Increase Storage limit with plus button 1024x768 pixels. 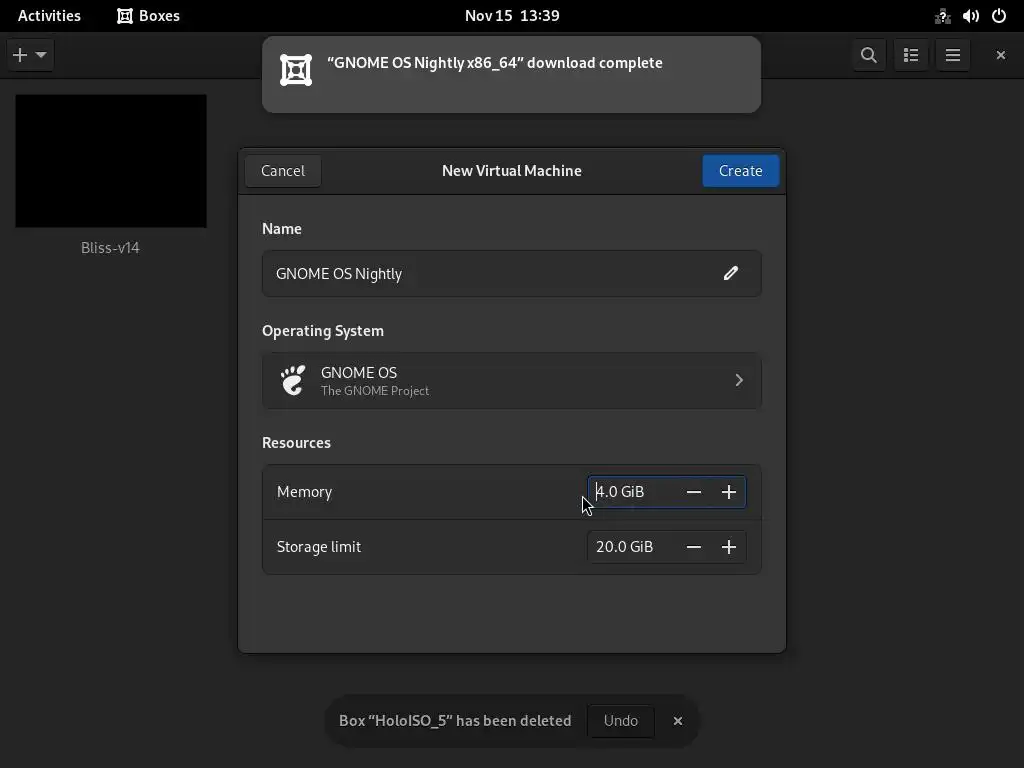tap(729, 547)
